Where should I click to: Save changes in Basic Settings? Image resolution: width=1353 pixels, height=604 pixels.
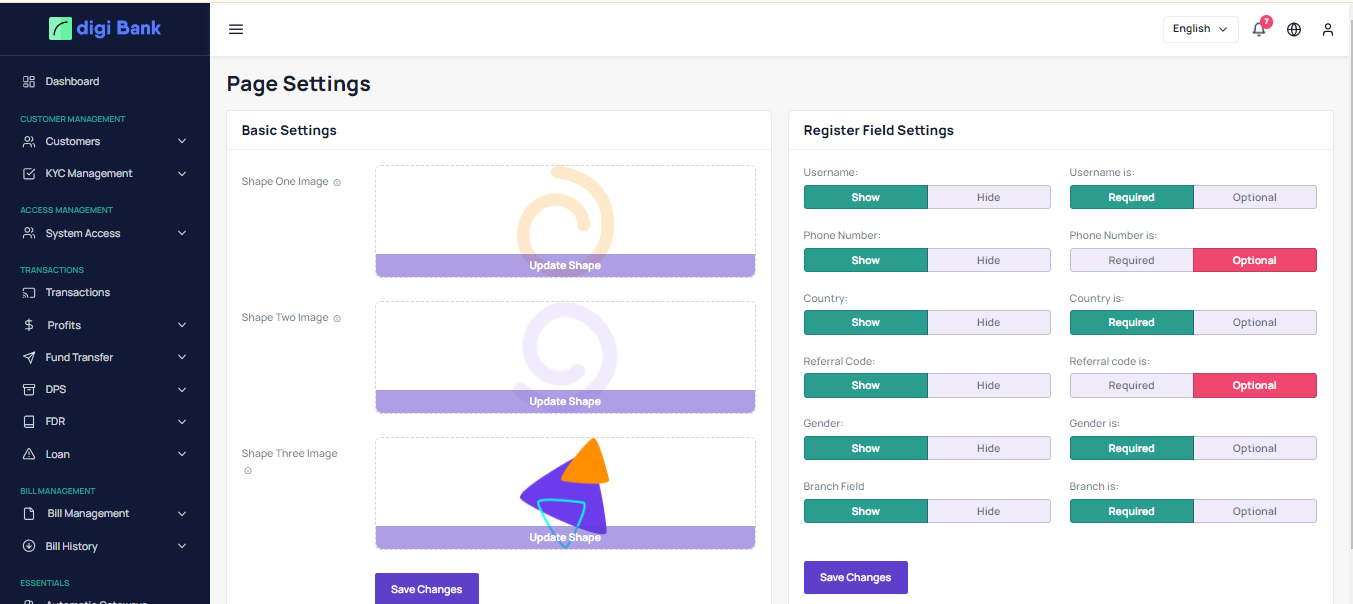pyautogui.click(x=426, y=589)
